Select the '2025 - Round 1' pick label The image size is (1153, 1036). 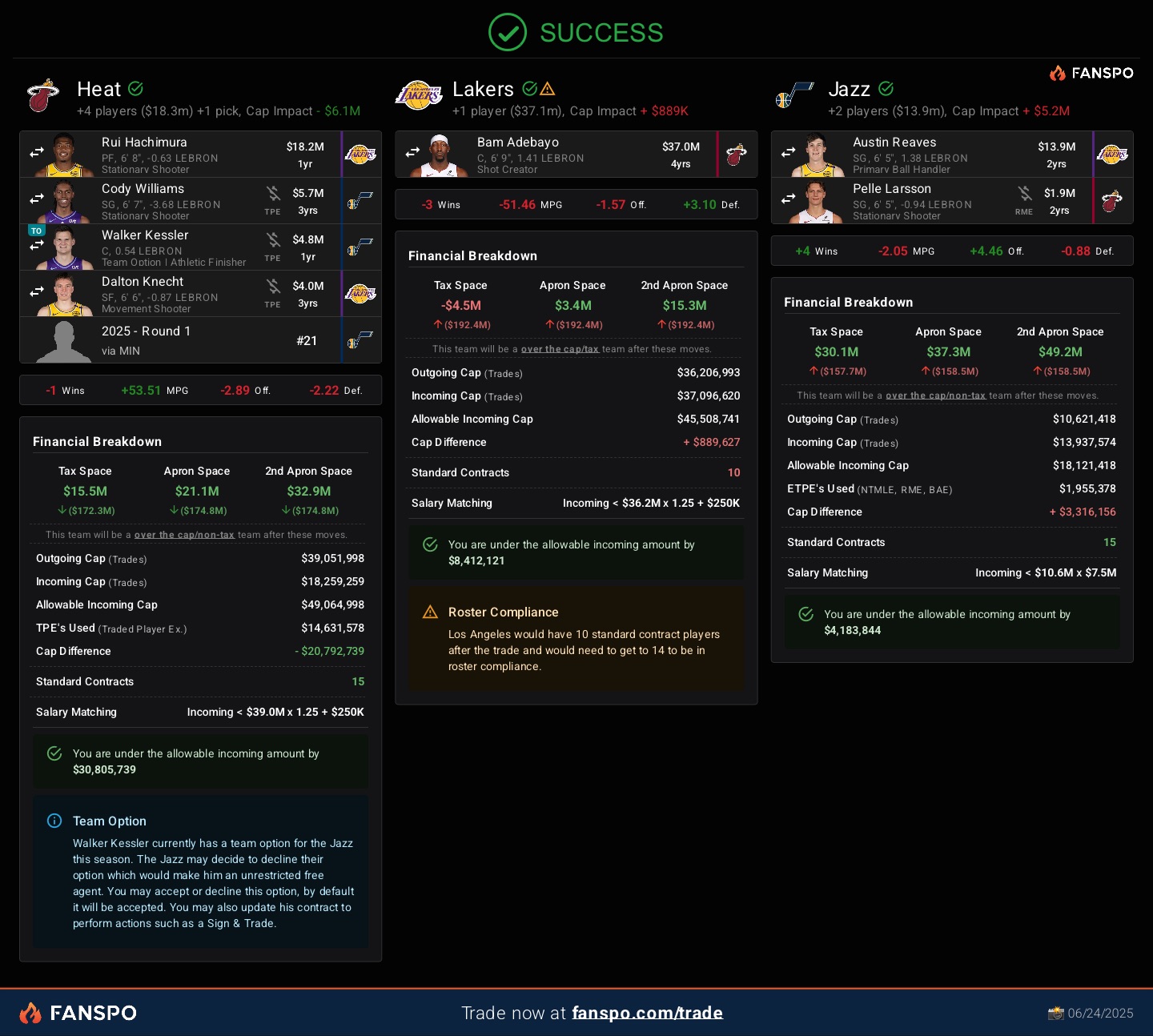[146, 331]
